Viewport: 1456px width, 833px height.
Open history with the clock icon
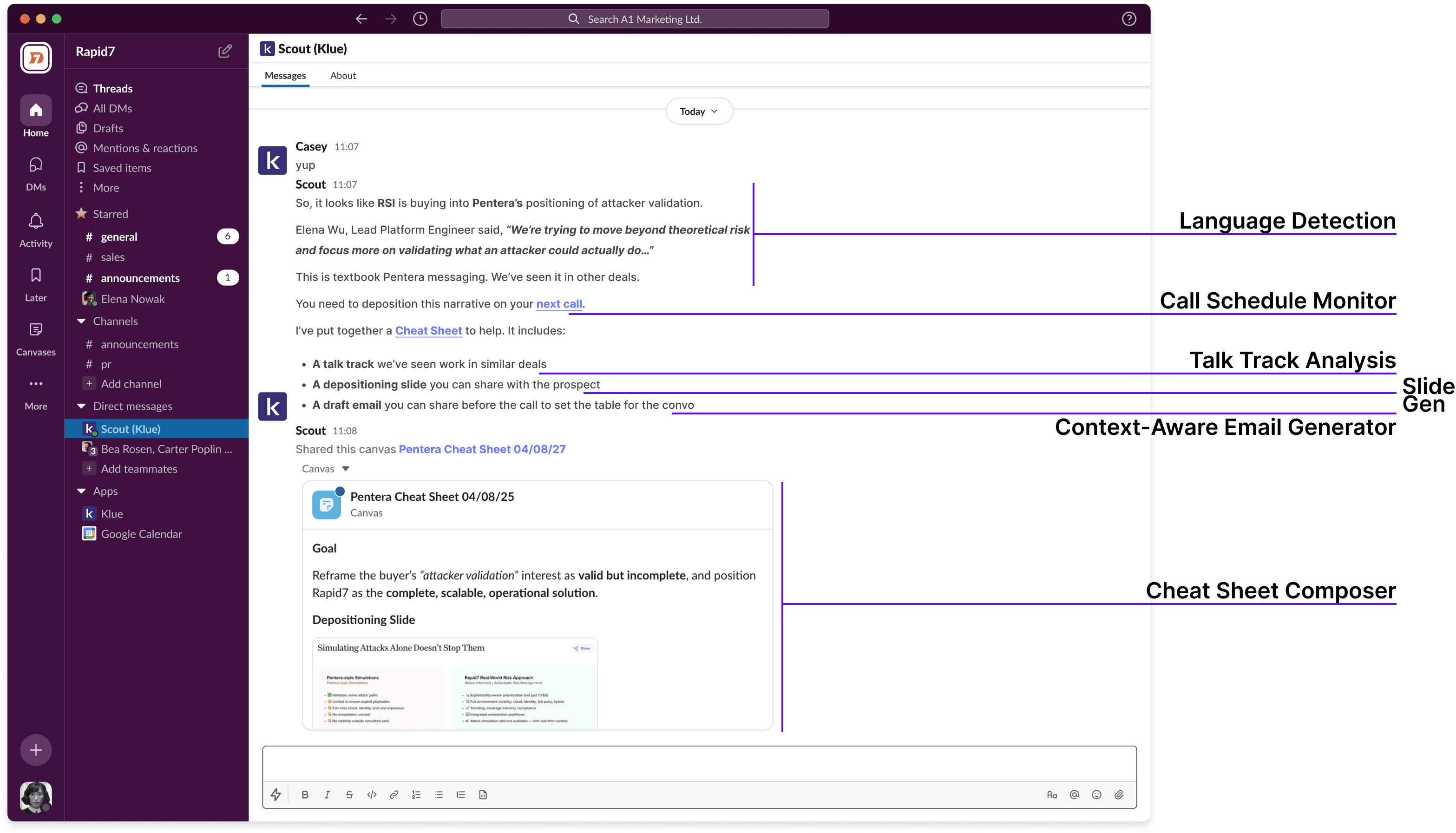pos(420,19)
